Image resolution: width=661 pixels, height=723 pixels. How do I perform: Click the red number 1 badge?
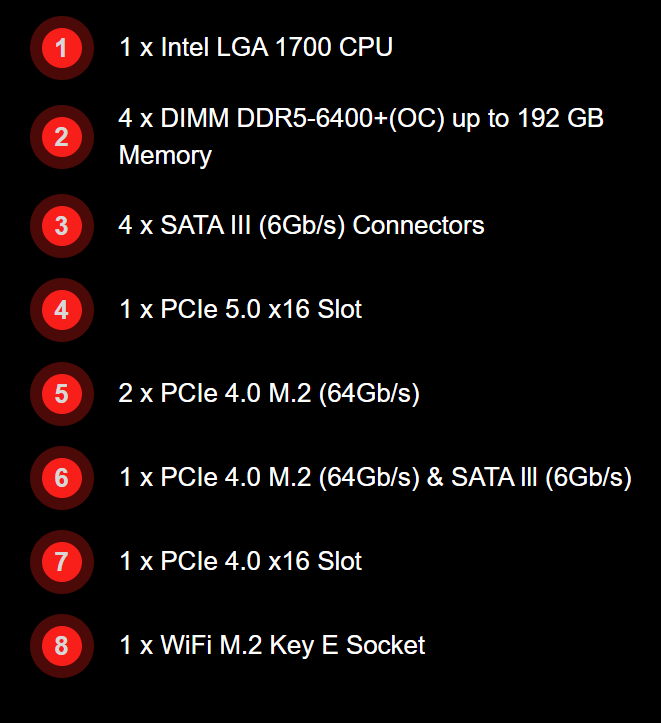tap(62, 48)
